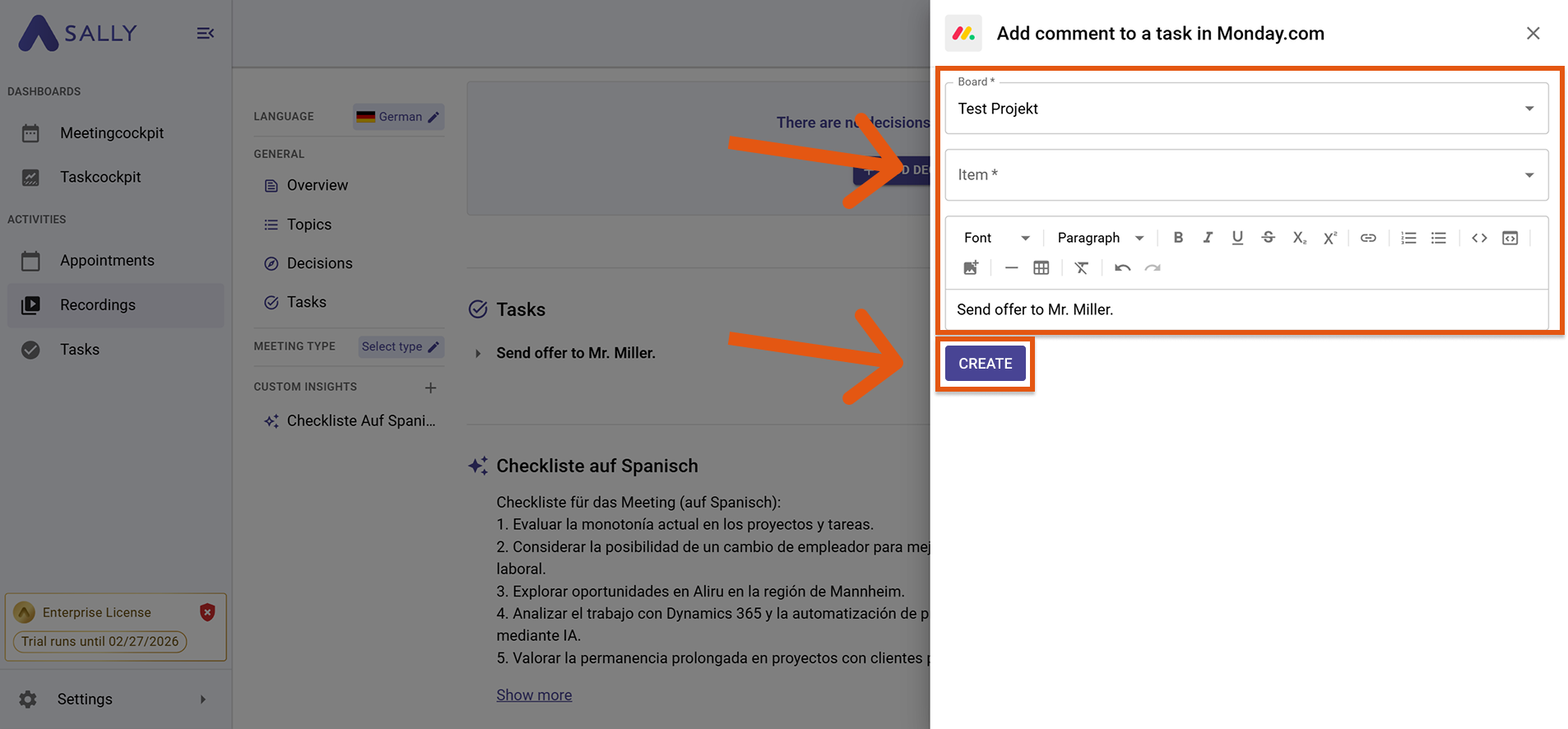Insert a table in the editor
The width and height of the screenshot is (1568, 729).
pos(1041,268)
